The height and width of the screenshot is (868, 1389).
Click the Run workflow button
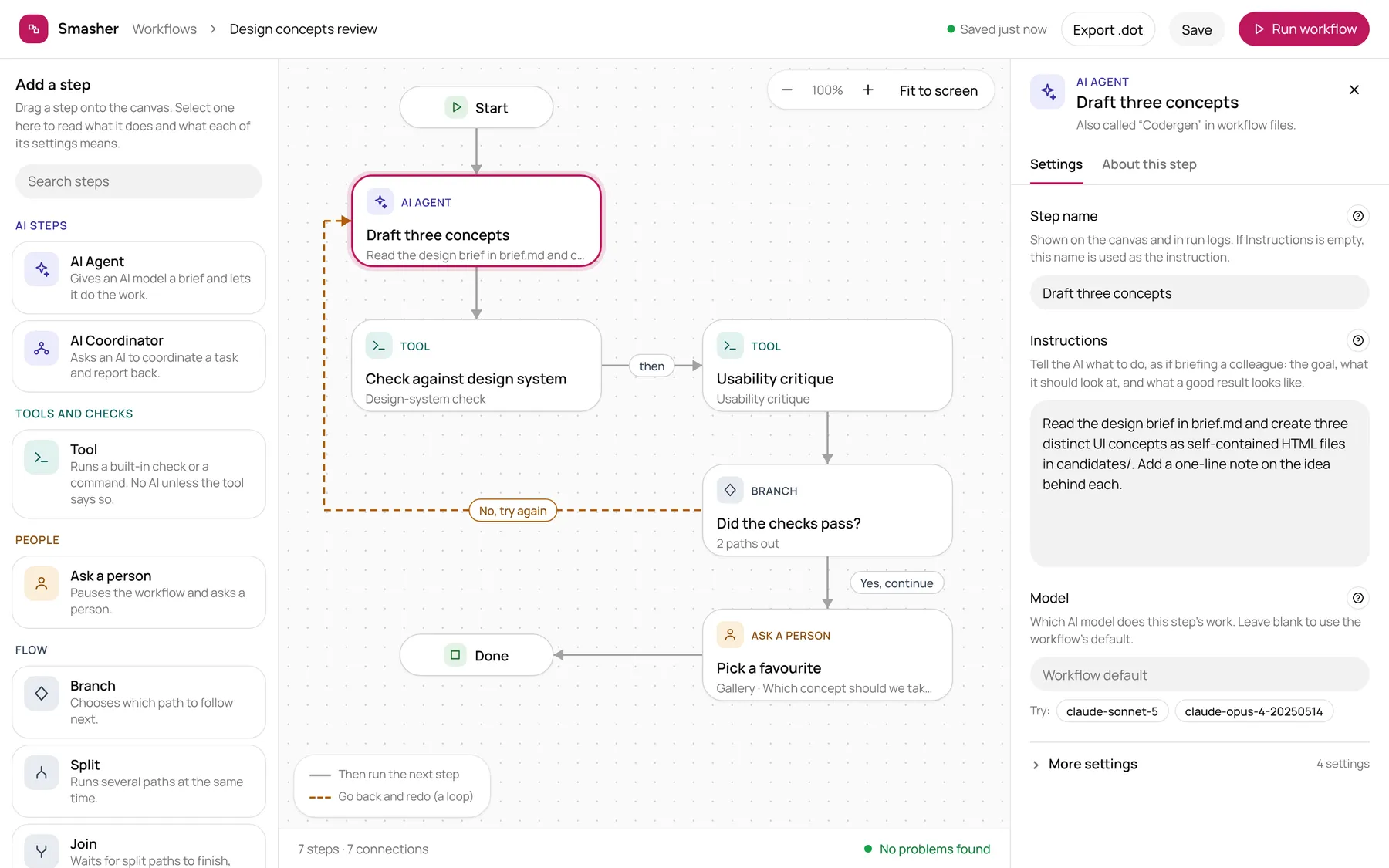(1304, 29)
